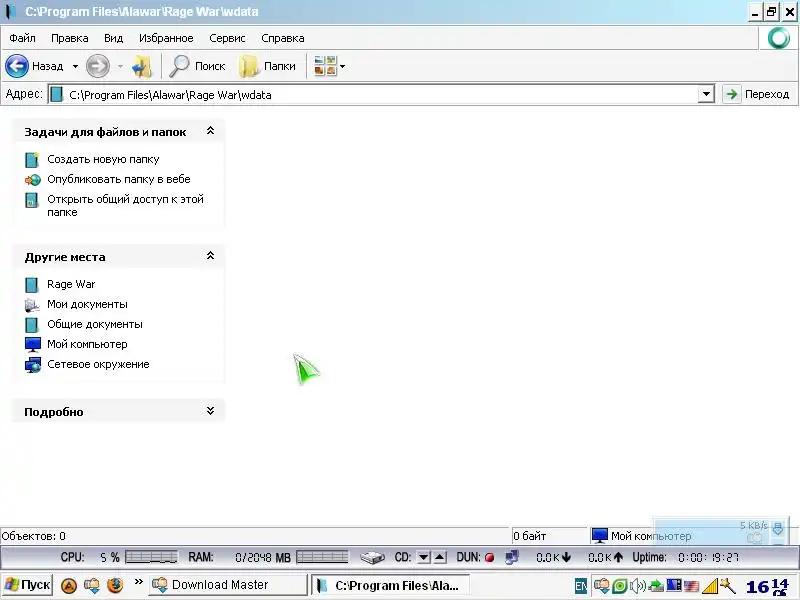
Task: Expand the address bar dropdown list
Action: [x=706, y=94]
